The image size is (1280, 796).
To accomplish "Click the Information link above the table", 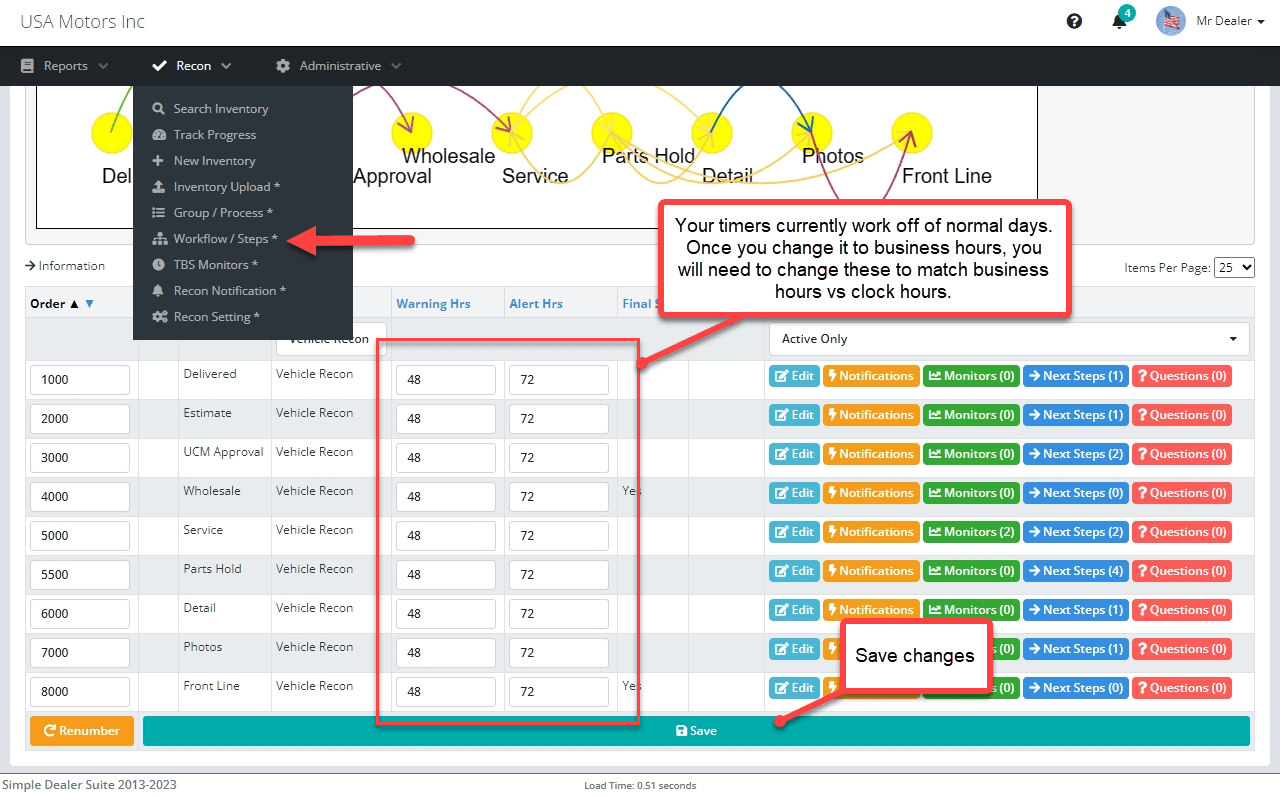I will 65,266.
